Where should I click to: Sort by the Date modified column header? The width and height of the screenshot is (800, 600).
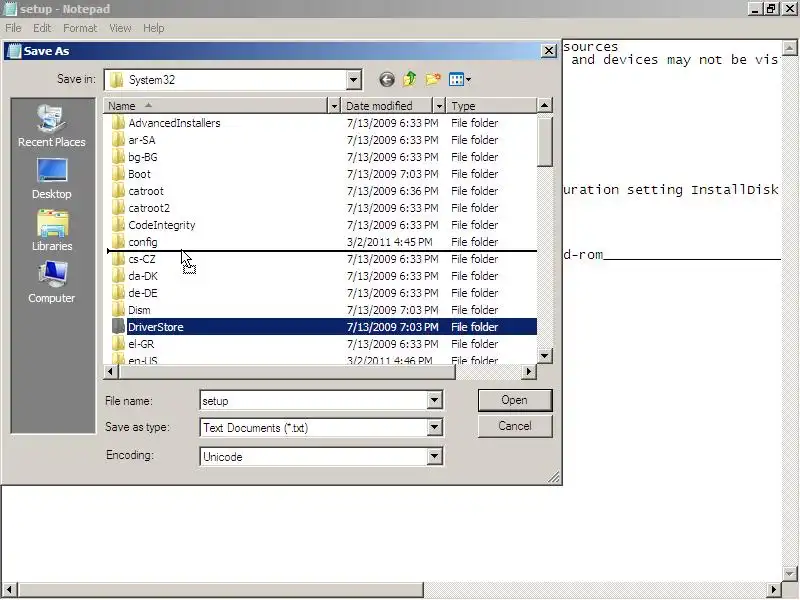click(387, 106)
